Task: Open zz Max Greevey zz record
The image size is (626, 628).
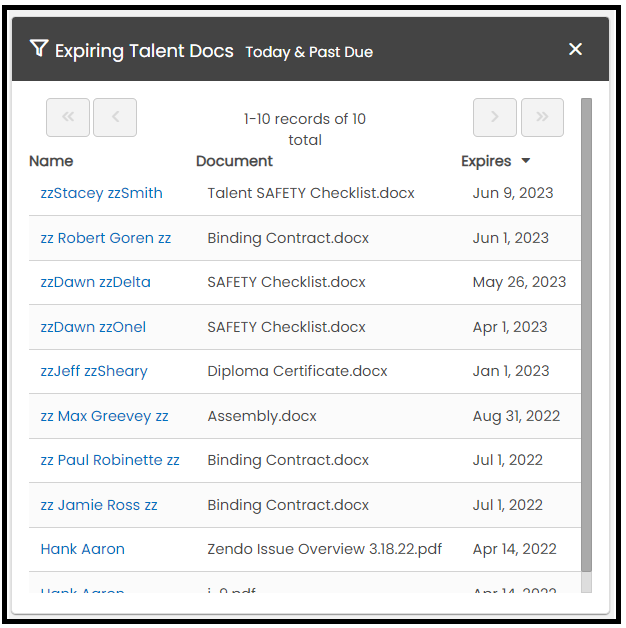Action: [x=104, y=416]
